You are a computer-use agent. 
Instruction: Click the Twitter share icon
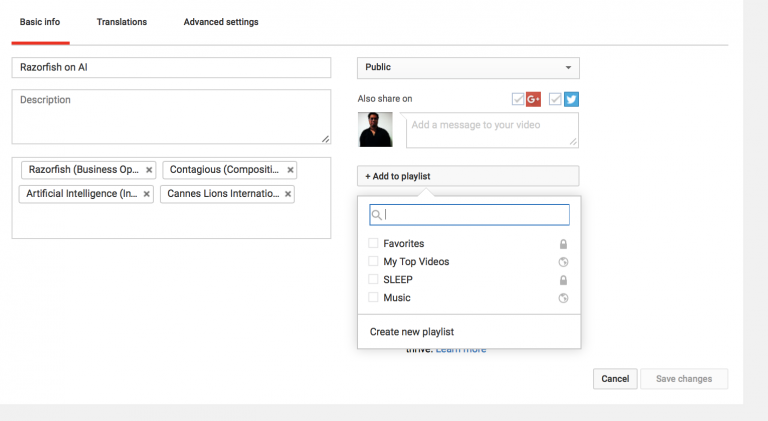(x=571, y=99)
